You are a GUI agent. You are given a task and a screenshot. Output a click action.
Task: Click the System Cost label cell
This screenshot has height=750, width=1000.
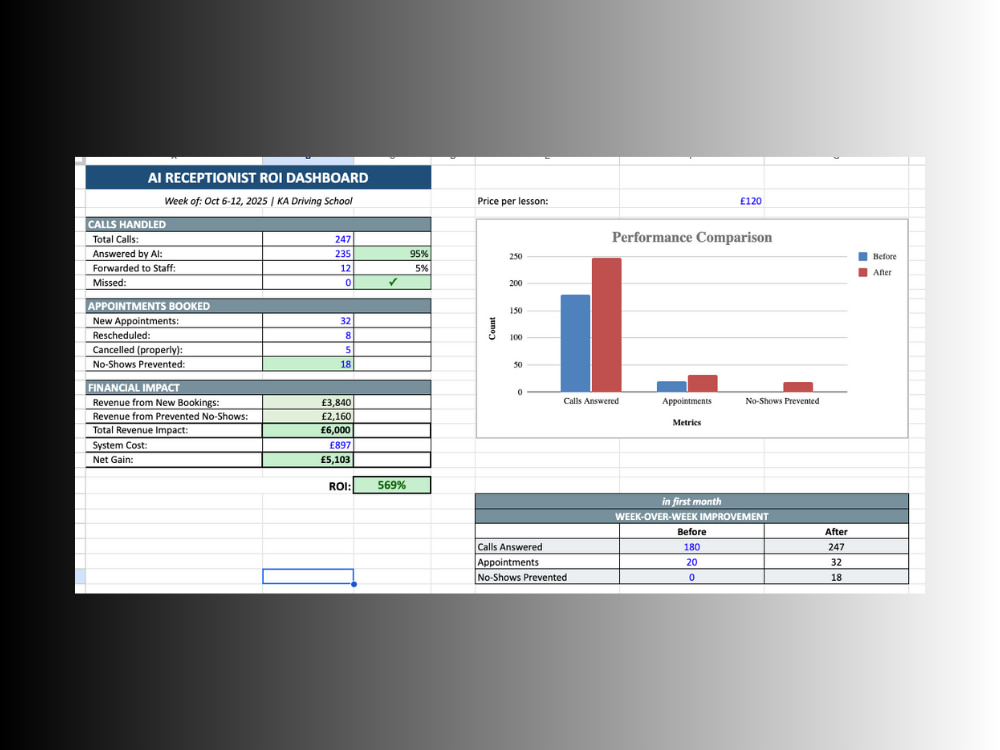coord(174,445)
